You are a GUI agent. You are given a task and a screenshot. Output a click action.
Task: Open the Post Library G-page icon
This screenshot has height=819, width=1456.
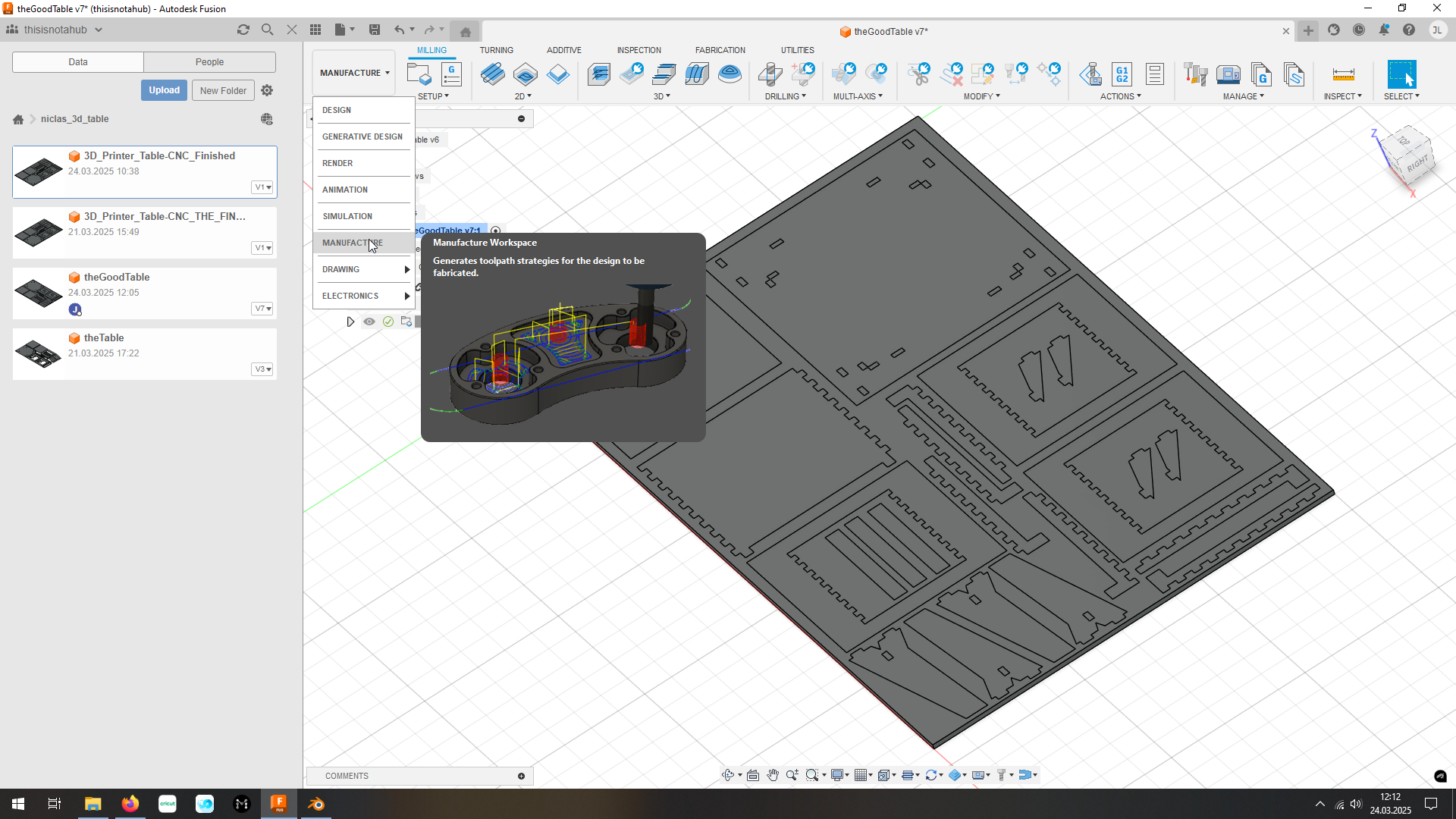point(1261,74)
